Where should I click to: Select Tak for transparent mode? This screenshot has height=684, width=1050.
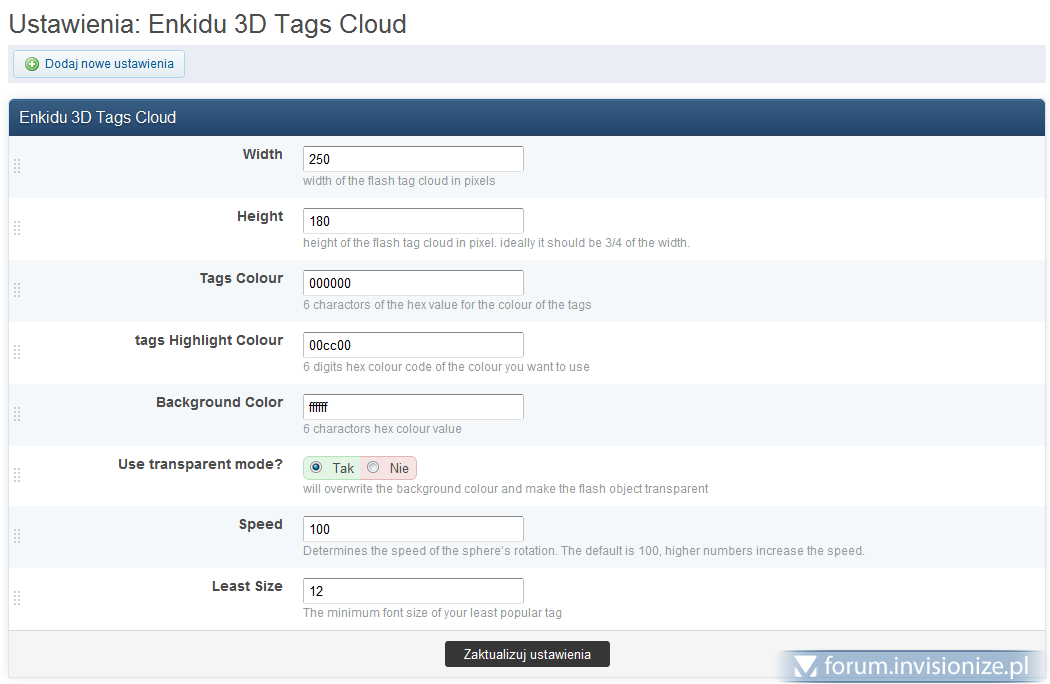click(317, 467)
